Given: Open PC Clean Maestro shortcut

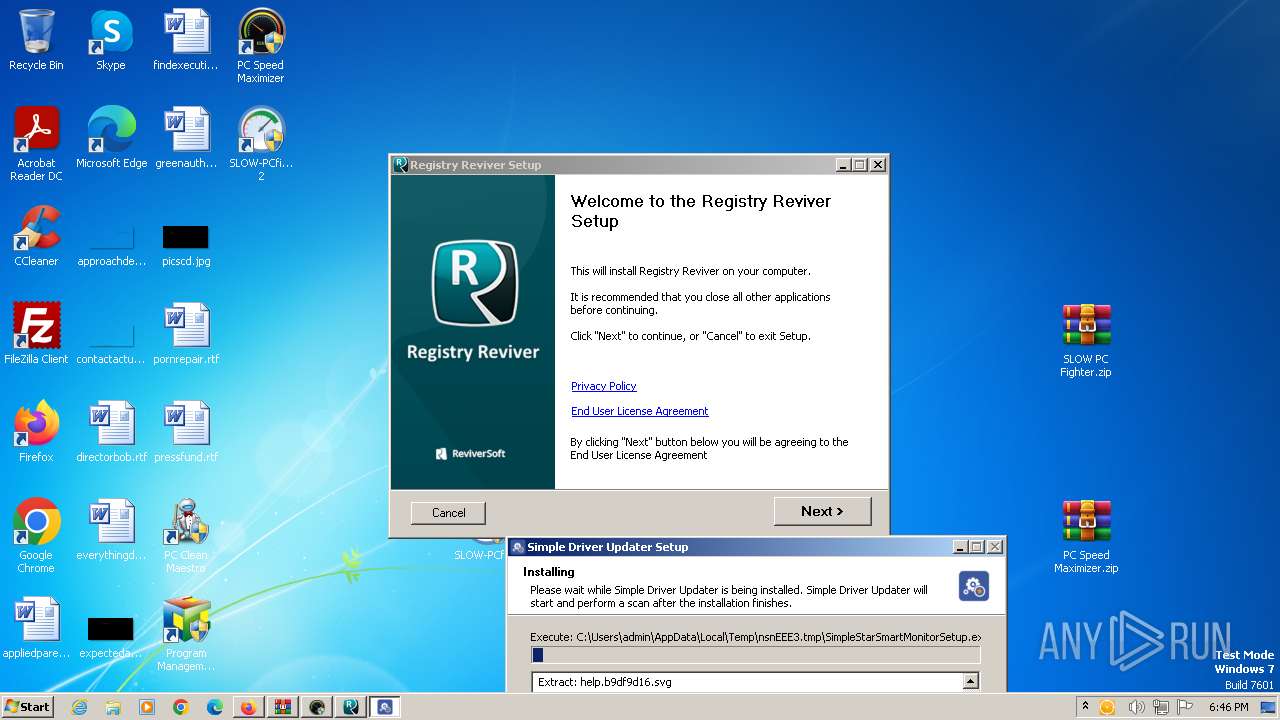Looking at the screenshot, I should click(x=186, y=537).
